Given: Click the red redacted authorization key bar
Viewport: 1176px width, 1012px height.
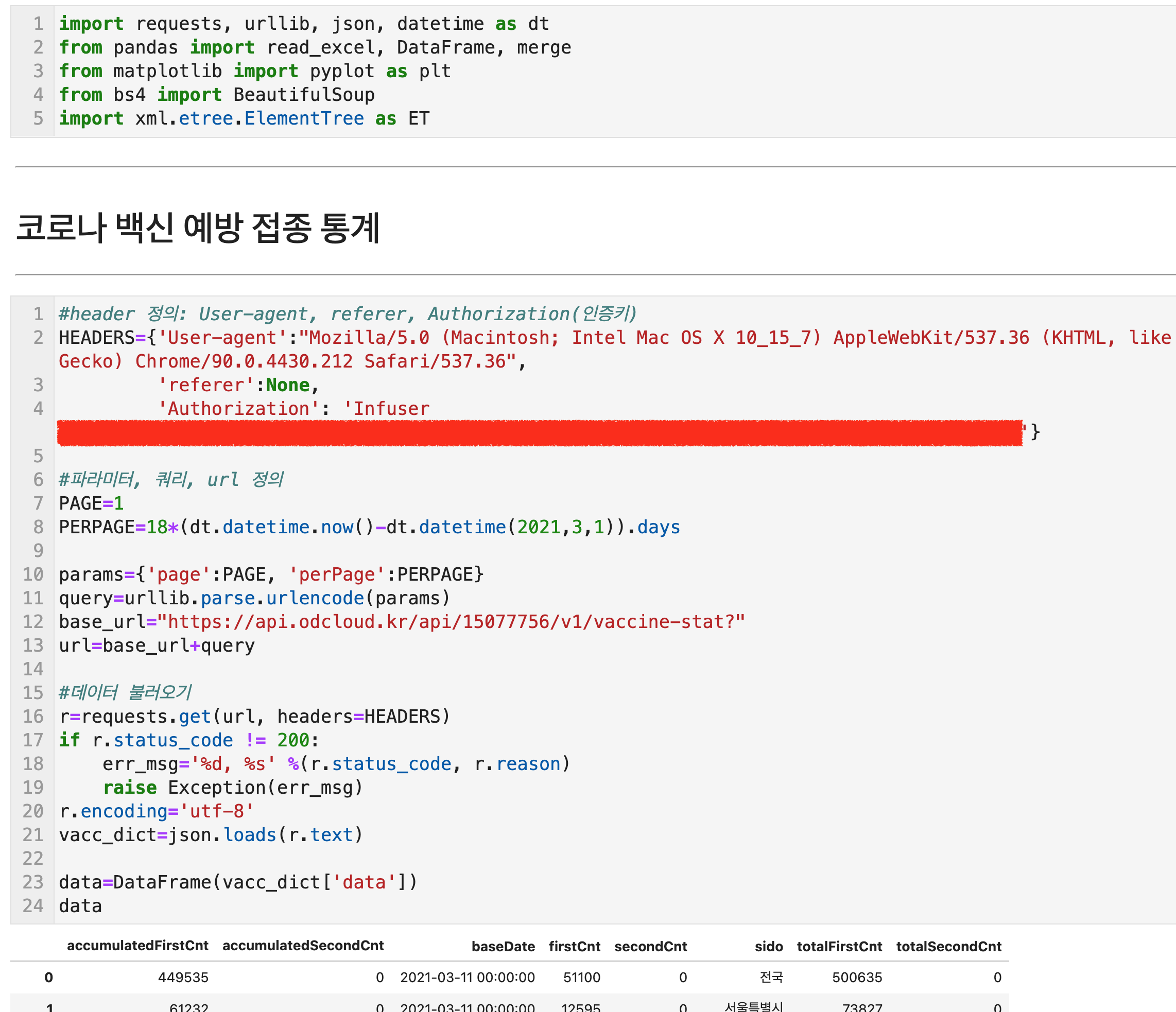Looking at the screenshot, I should tap(539, 433).
